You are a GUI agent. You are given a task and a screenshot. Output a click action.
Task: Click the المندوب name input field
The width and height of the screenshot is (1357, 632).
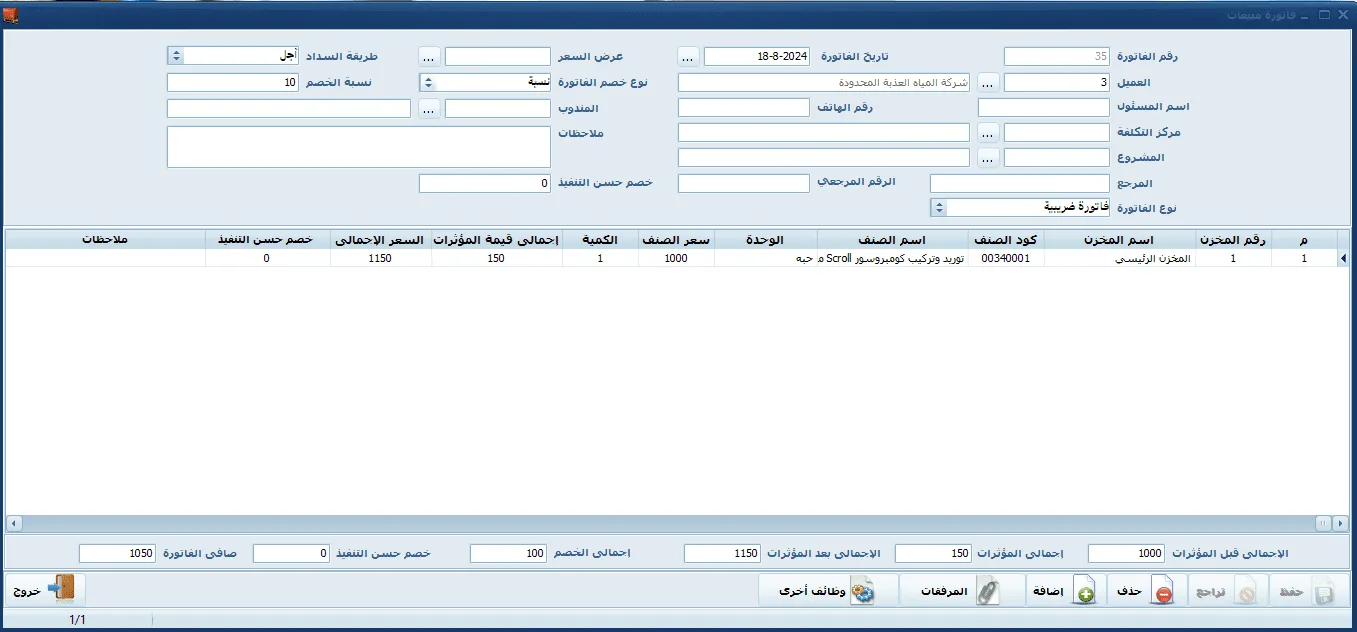[289, 109]
